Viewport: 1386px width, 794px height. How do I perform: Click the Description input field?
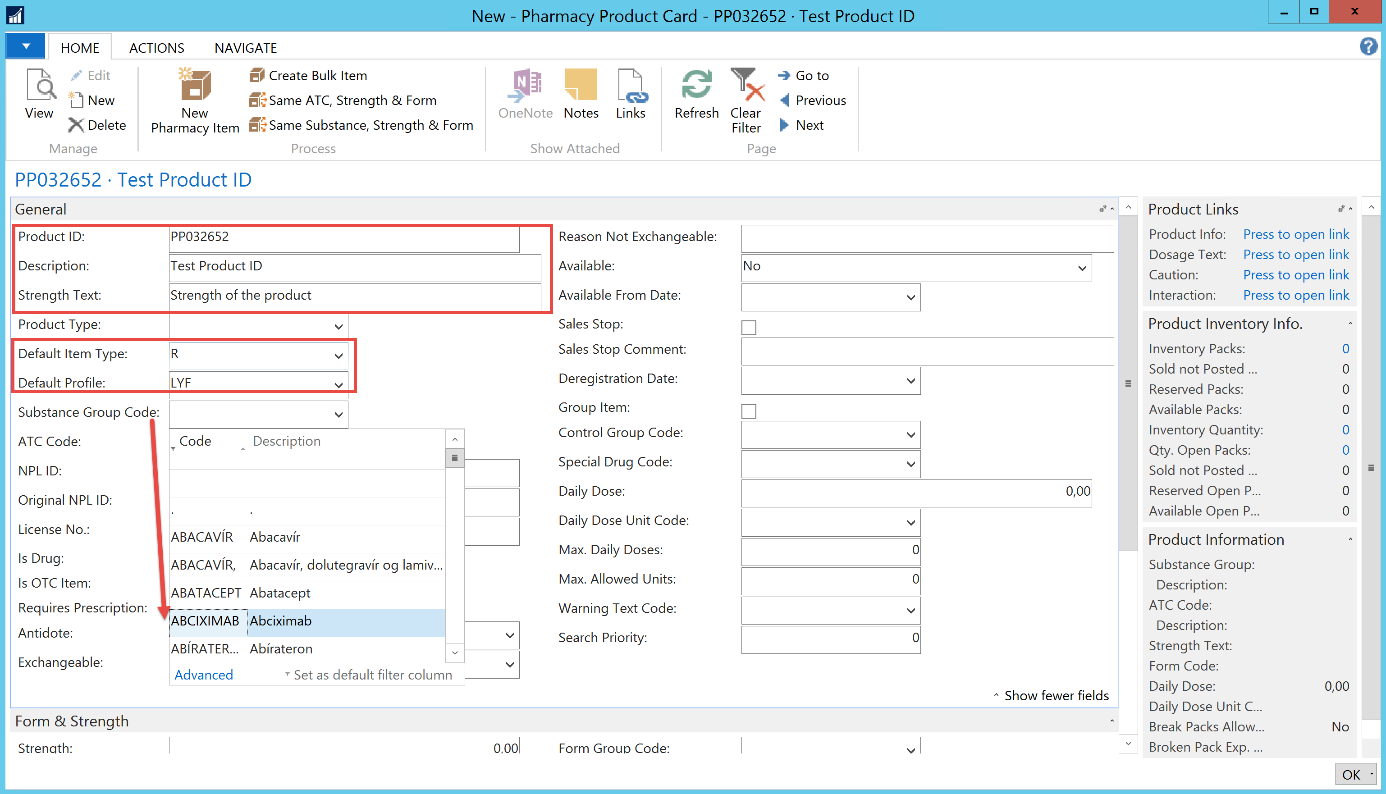355,267
